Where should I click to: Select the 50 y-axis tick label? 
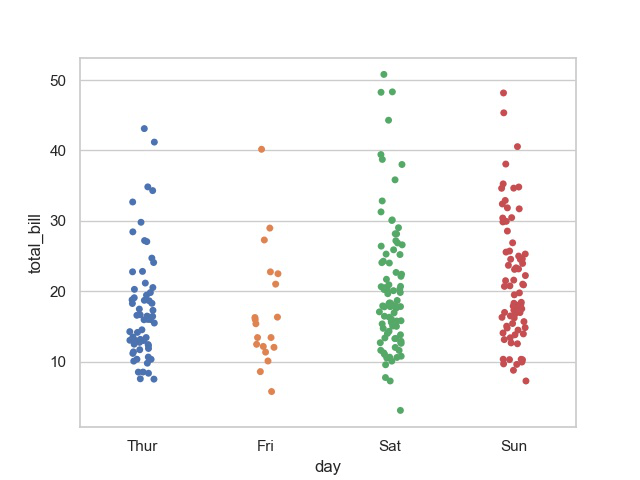pyautogui.click(x=60, y=80)
